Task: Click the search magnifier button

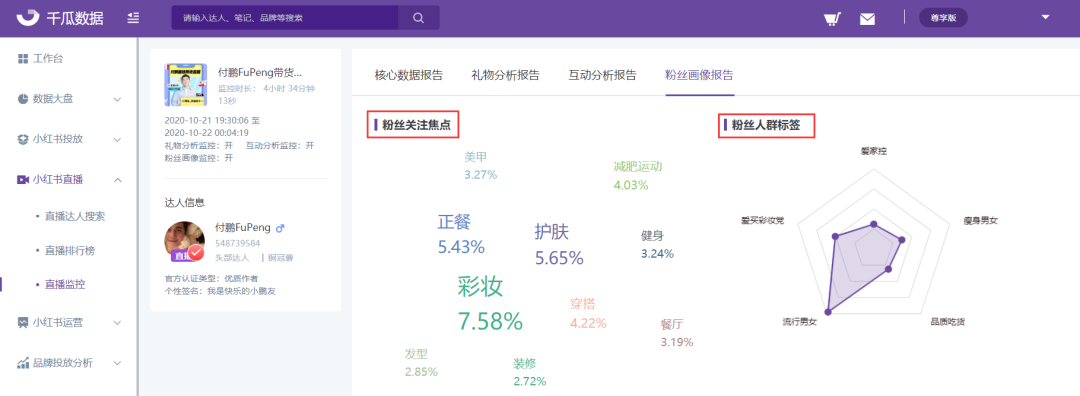Action: point(418,18)
